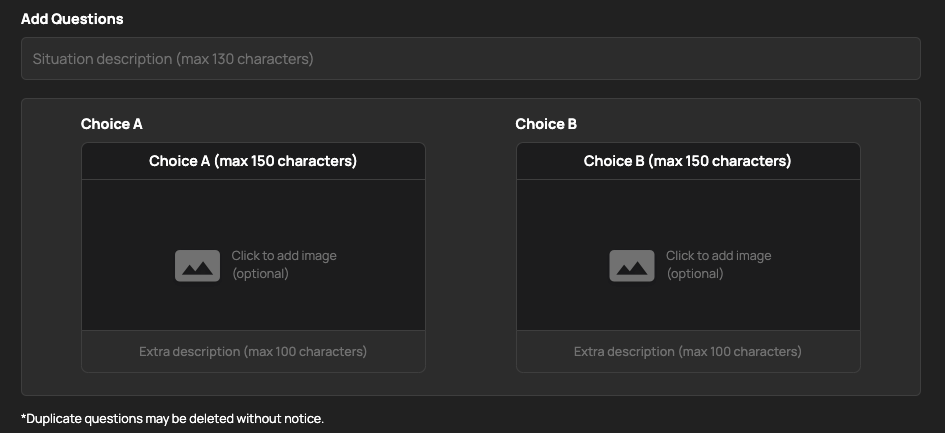This screenshot has width=945, height=433.
Task: Click the Choice A label above the card
Action: click(112, 124)
